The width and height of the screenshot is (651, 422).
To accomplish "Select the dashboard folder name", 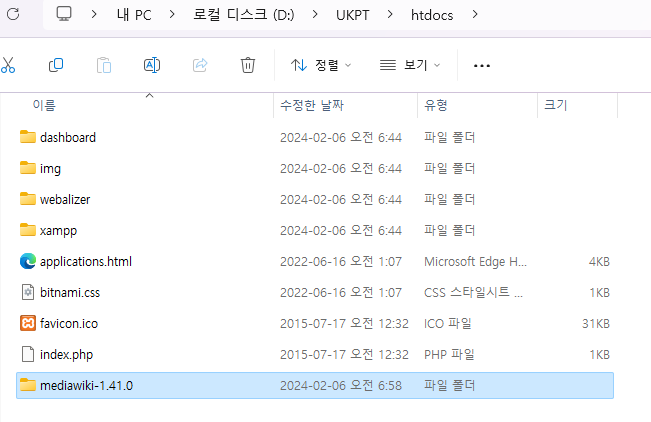I will pos(68,137).
